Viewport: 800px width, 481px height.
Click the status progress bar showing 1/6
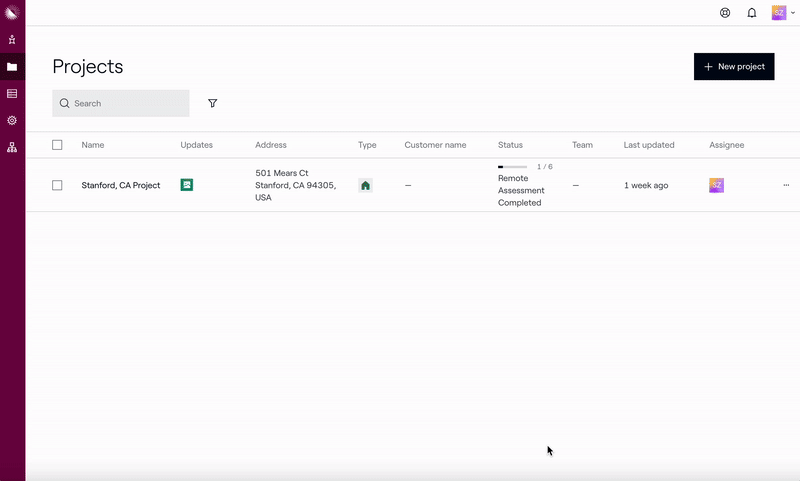(512, 167)
